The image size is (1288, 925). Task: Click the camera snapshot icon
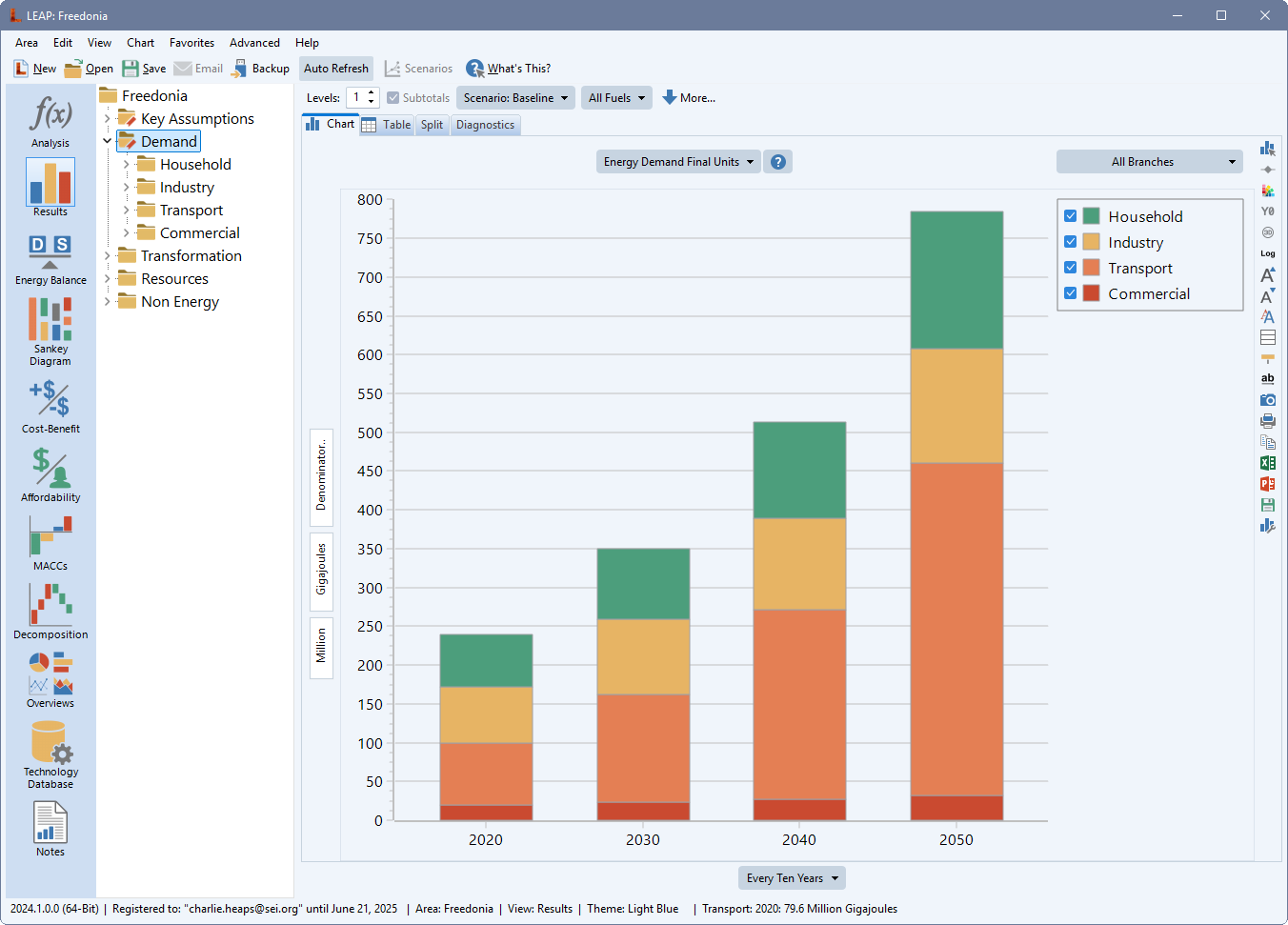[1267, 400]
